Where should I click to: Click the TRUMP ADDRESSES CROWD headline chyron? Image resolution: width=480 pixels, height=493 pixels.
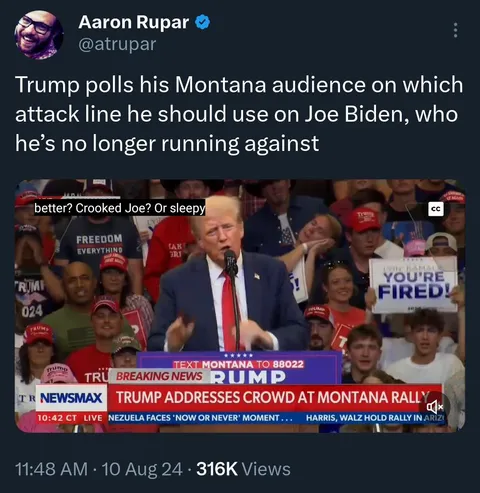(272, 397)
